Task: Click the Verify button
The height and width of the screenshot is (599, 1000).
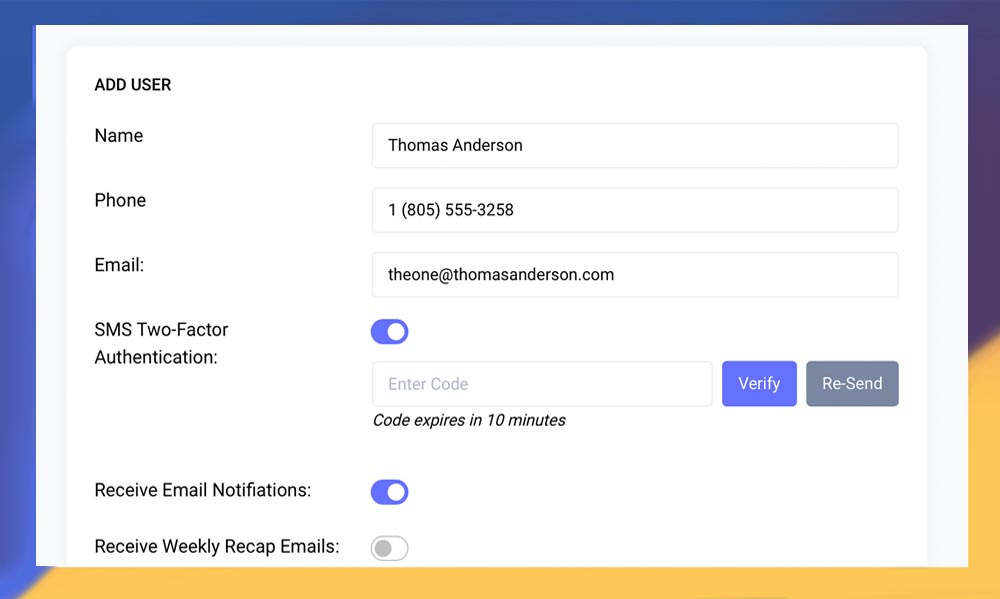Action: pyautogui.click(x=759, y=384)
